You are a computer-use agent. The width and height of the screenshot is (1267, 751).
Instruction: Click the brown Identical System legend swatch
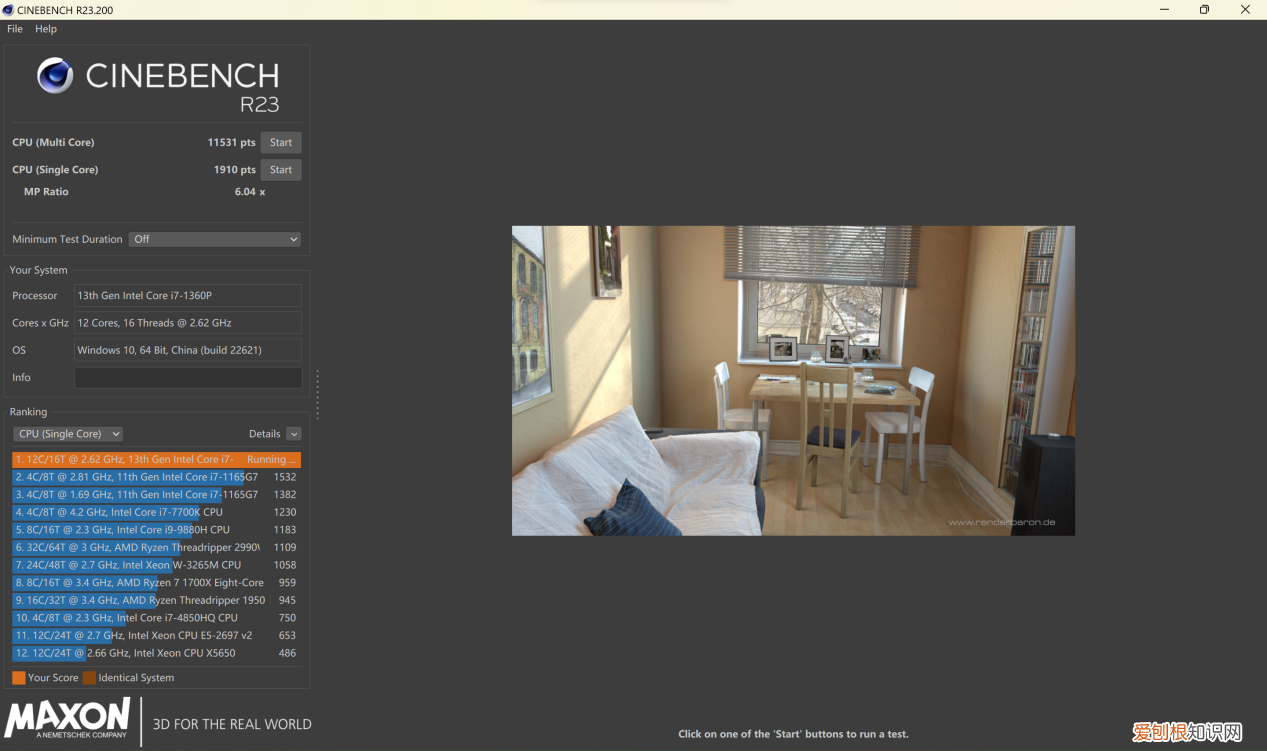coord(89,678)
